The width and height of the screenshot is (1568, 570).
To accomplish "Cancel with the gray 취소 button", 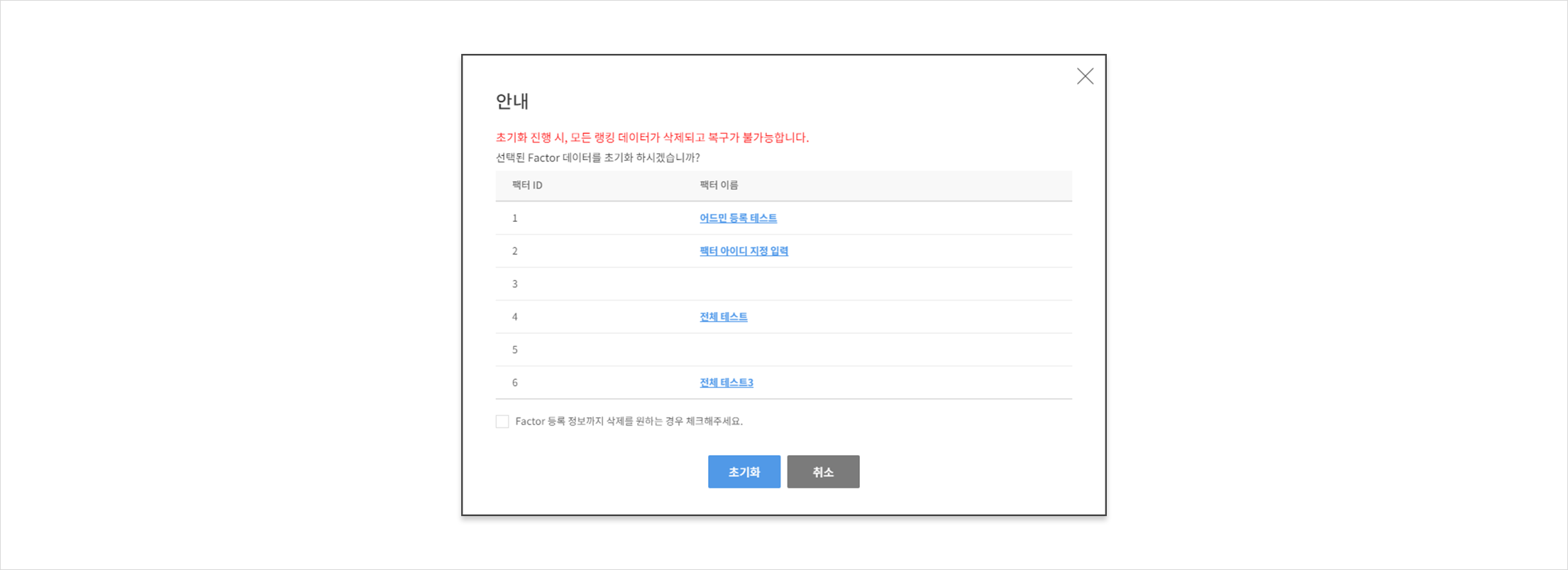I will (823, 471).
